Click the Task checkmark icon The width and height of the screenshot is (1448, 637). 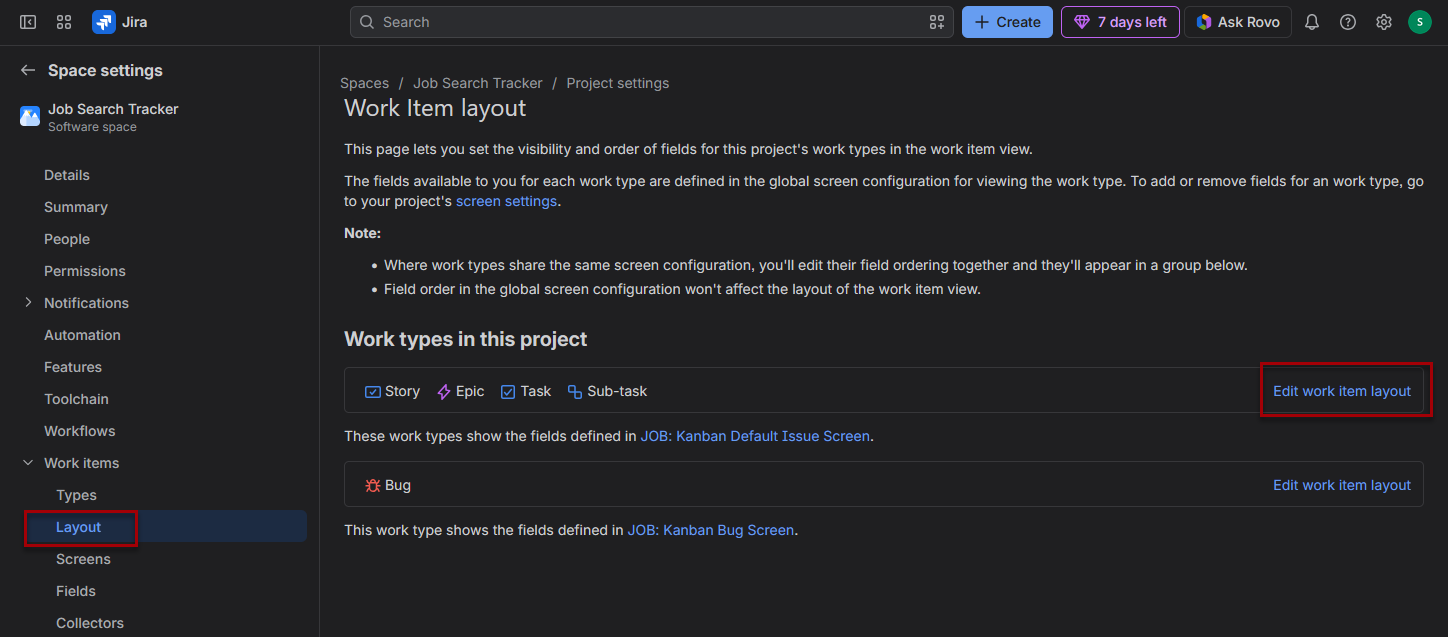pos(508,391)
